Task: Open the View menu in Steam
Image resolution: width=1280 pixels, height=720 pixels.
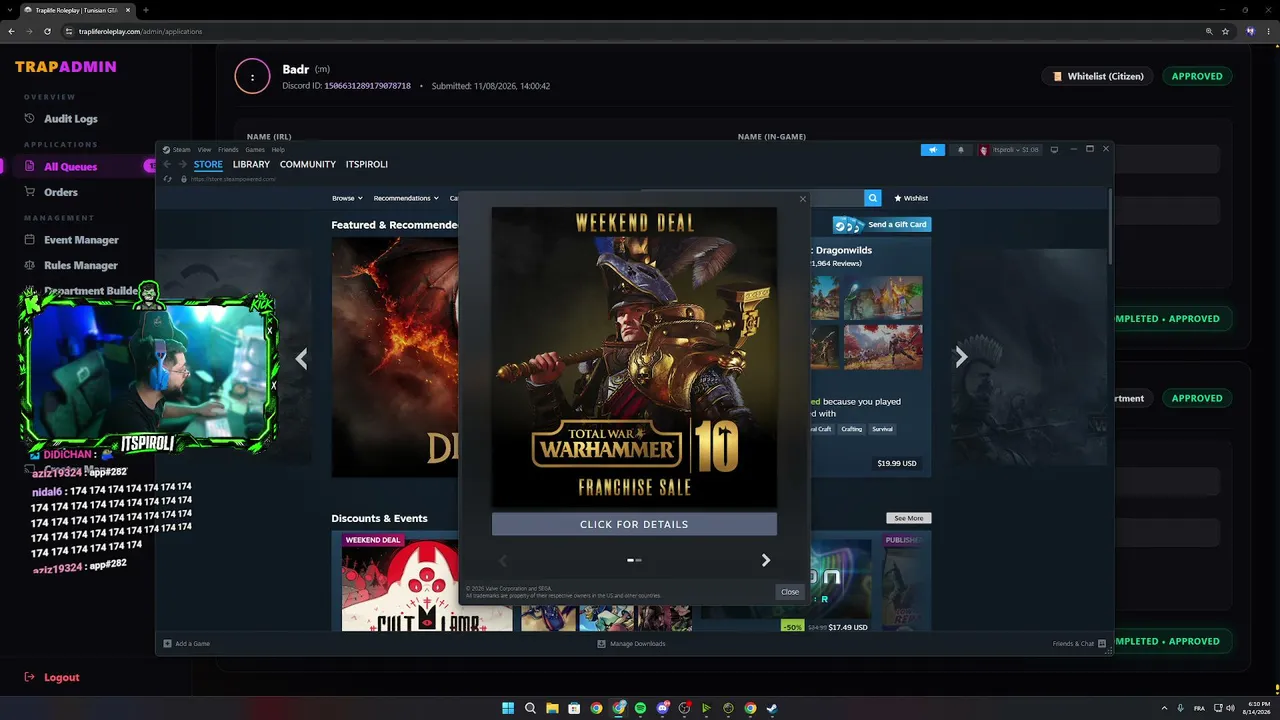Action: tap(204, 150)
